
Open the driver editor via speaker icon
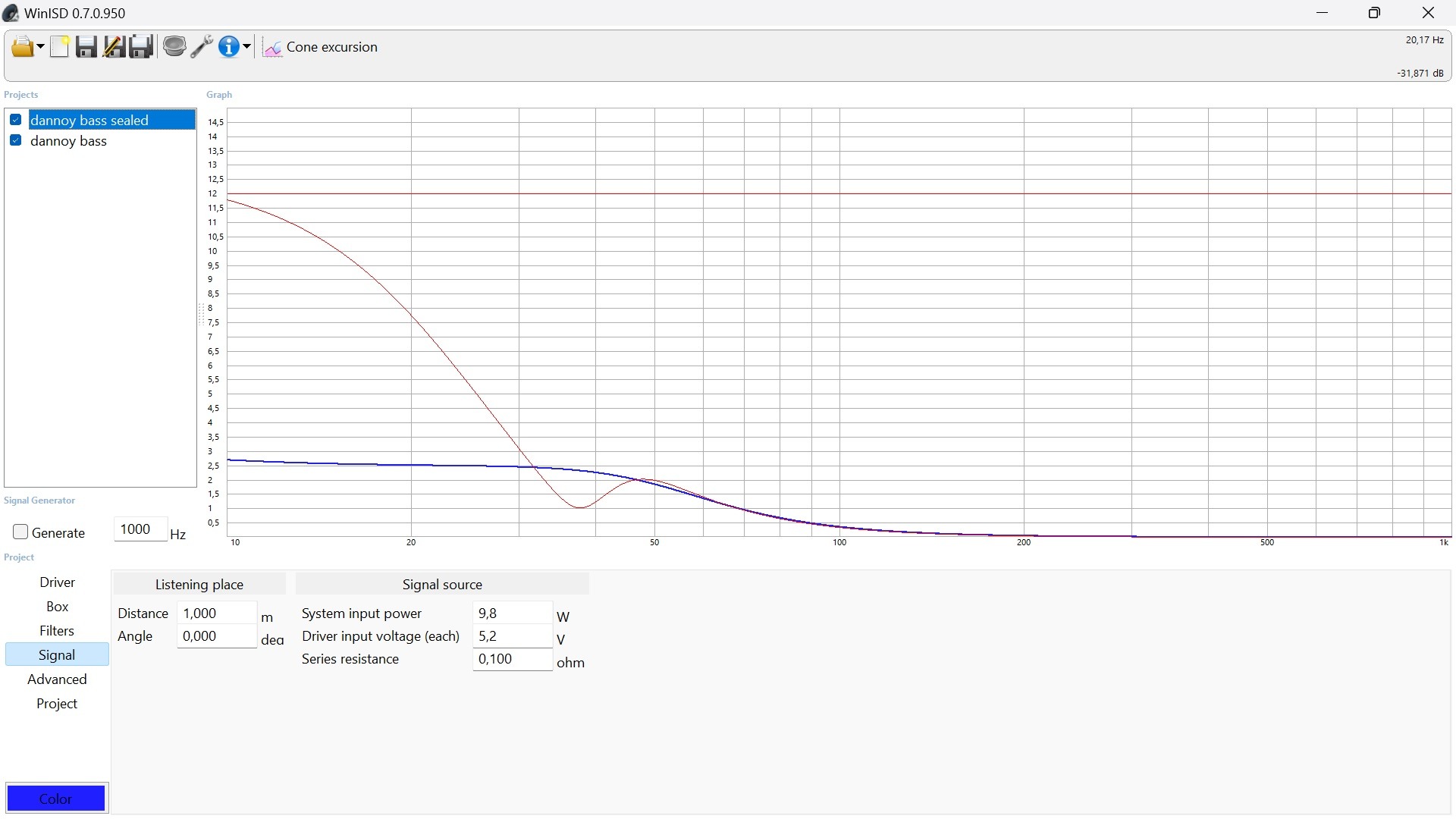click(174, 47)
